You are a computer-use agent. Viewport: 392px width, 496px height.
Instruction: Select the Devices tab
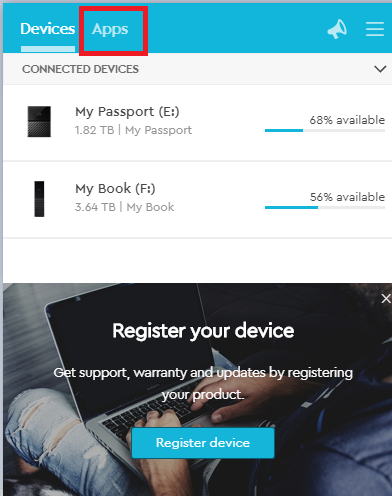click(48, 29)
